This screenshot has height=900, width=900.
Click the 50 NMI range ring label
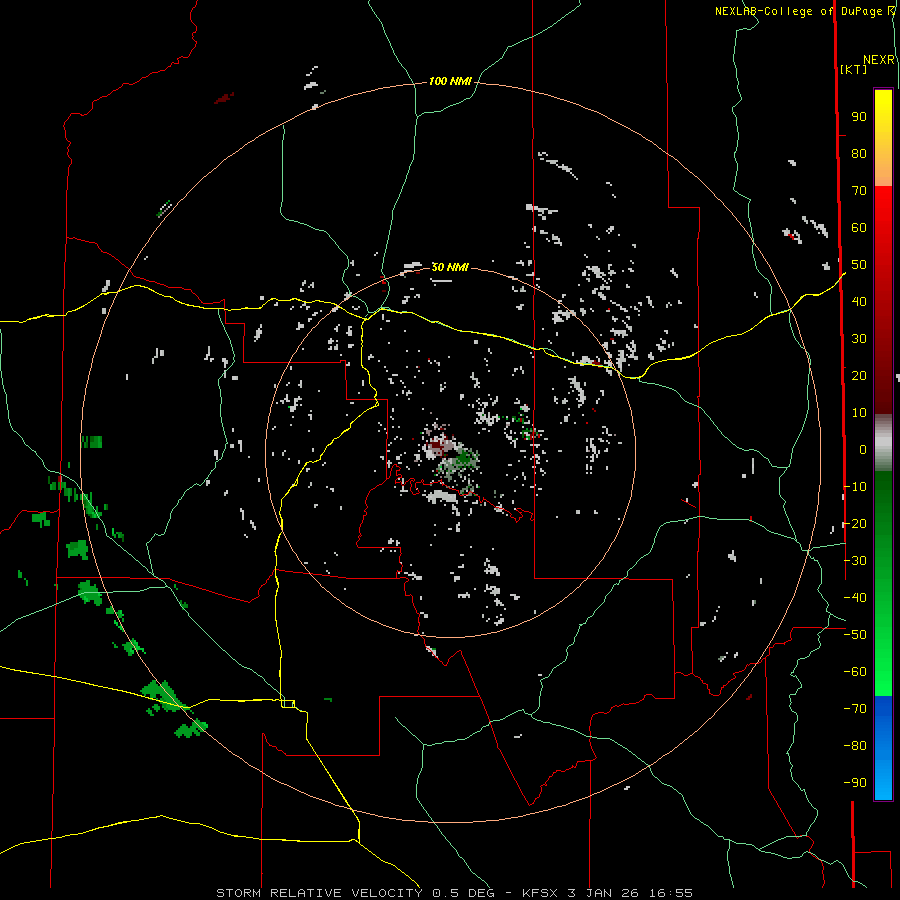(x=450, y=267)
